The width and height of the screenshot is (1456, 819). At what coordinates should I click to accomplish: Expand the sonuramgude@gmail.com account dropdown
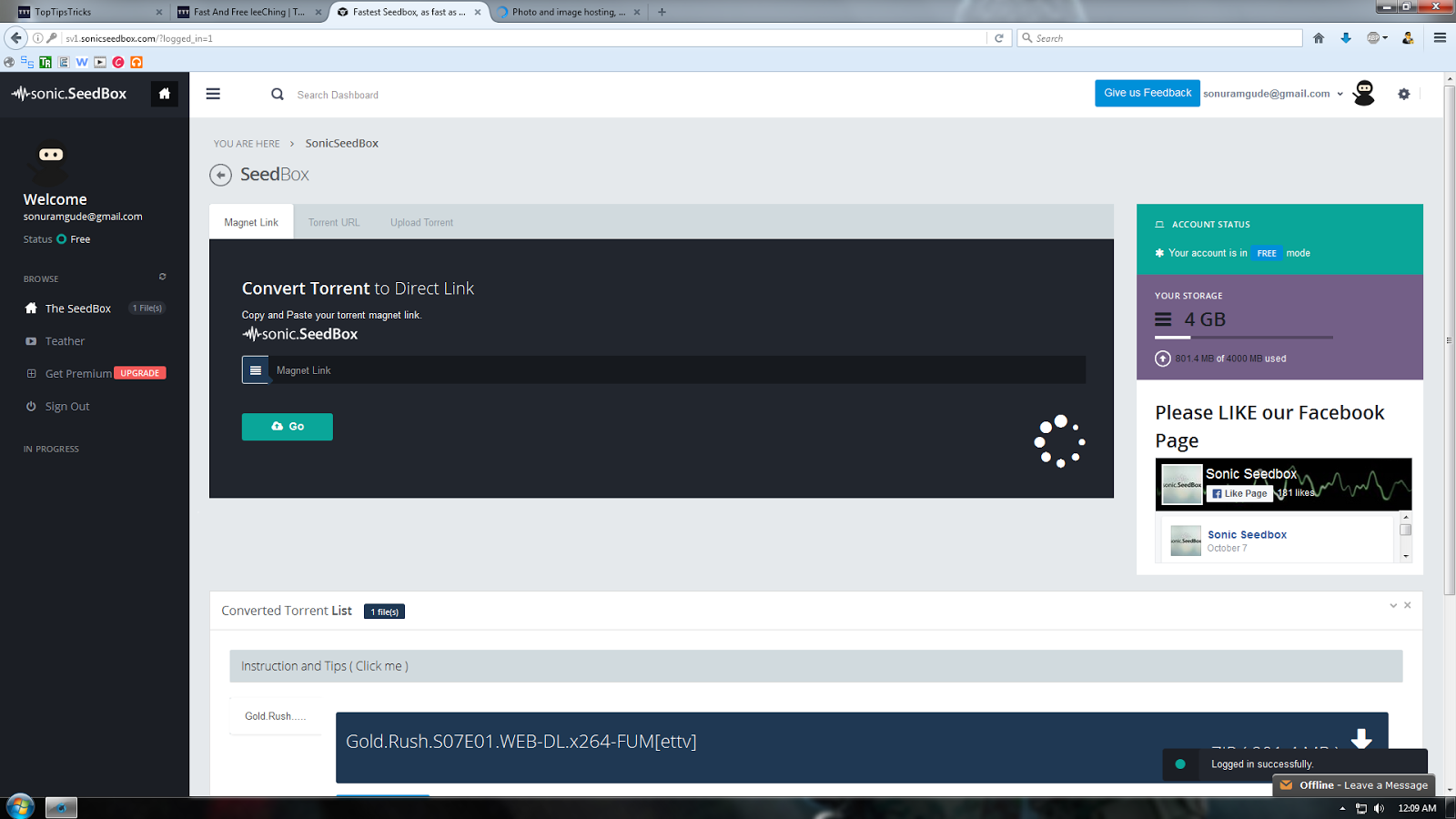point(1340,94)
